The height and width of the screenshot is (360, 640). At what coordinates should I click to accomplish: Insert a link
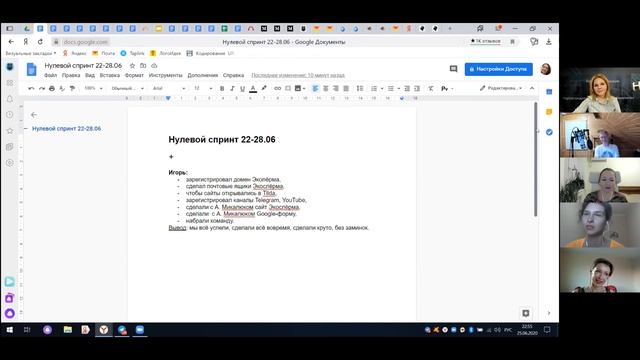coord(278,88)
